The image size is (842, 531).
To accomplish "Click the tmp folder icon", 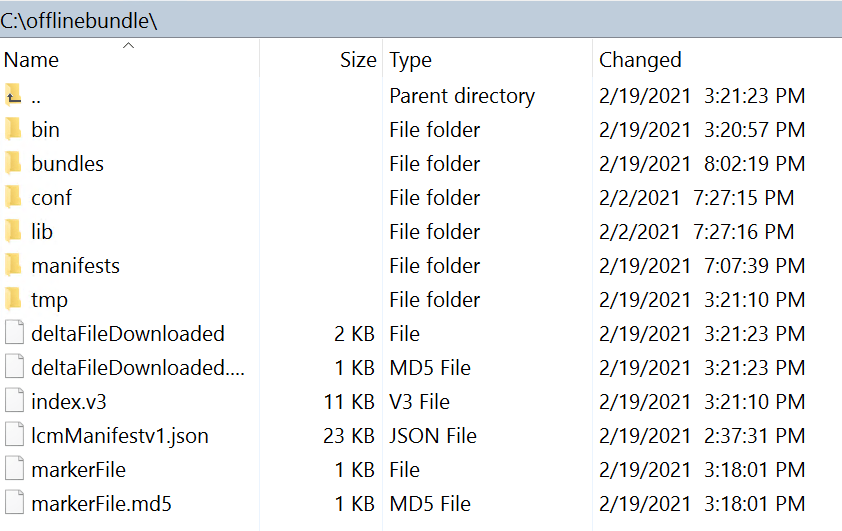I will pos(13,300).
